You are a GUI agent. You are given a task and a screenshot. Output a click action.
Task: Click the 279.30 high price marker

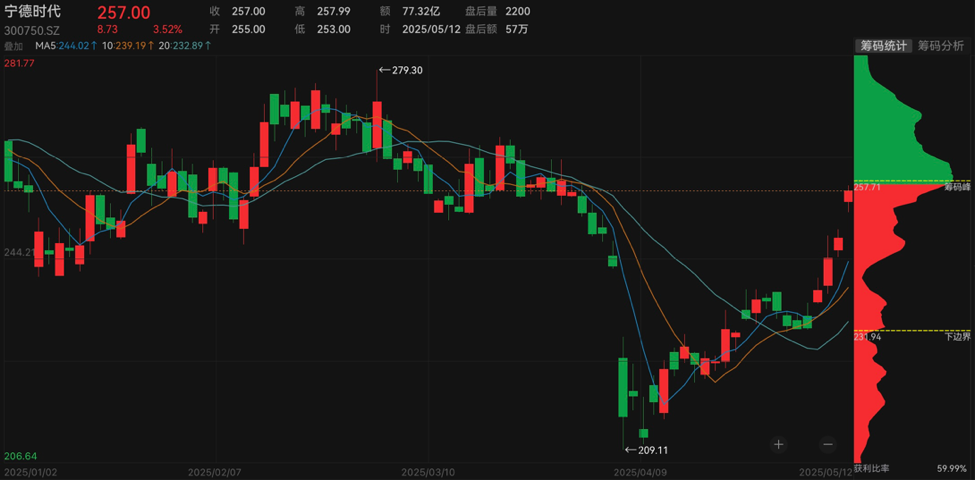401,70
